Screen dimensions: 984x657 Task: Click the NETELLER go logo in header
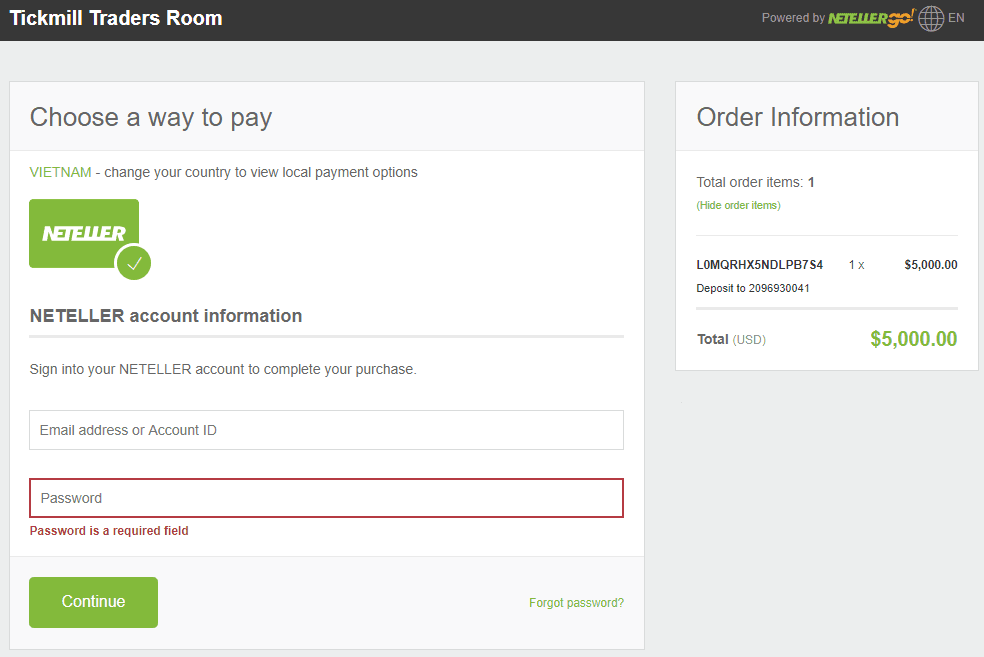tap(870, 18)
